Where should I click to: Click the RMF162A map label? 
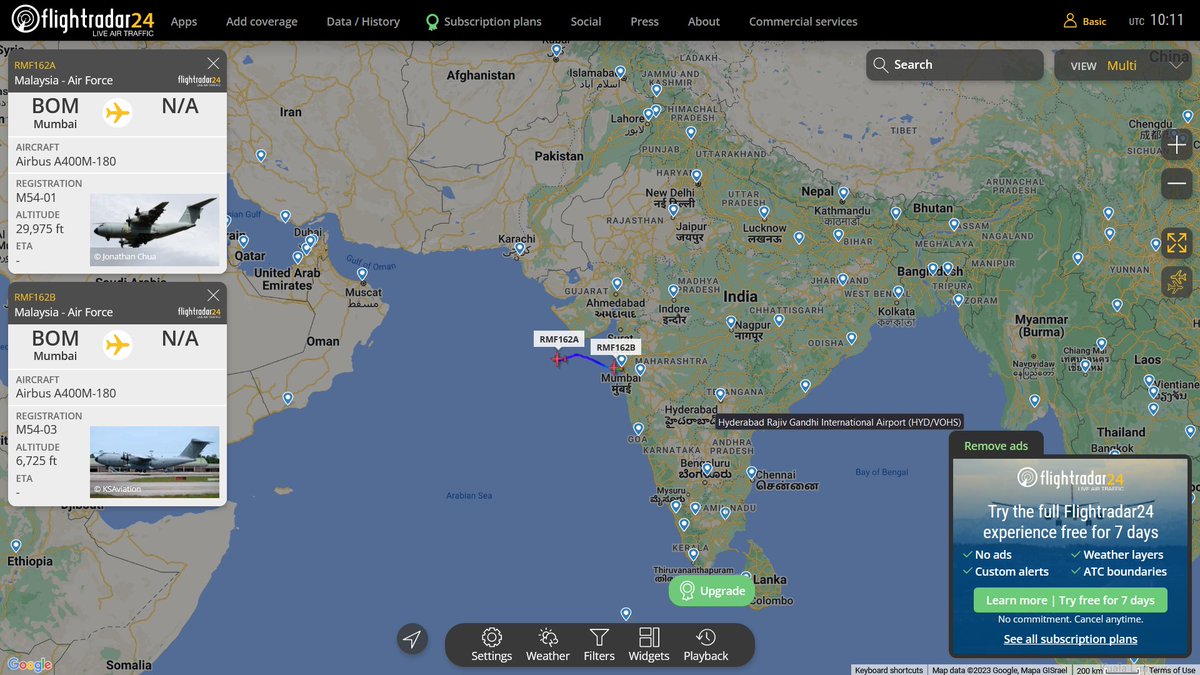coord(559,339)
